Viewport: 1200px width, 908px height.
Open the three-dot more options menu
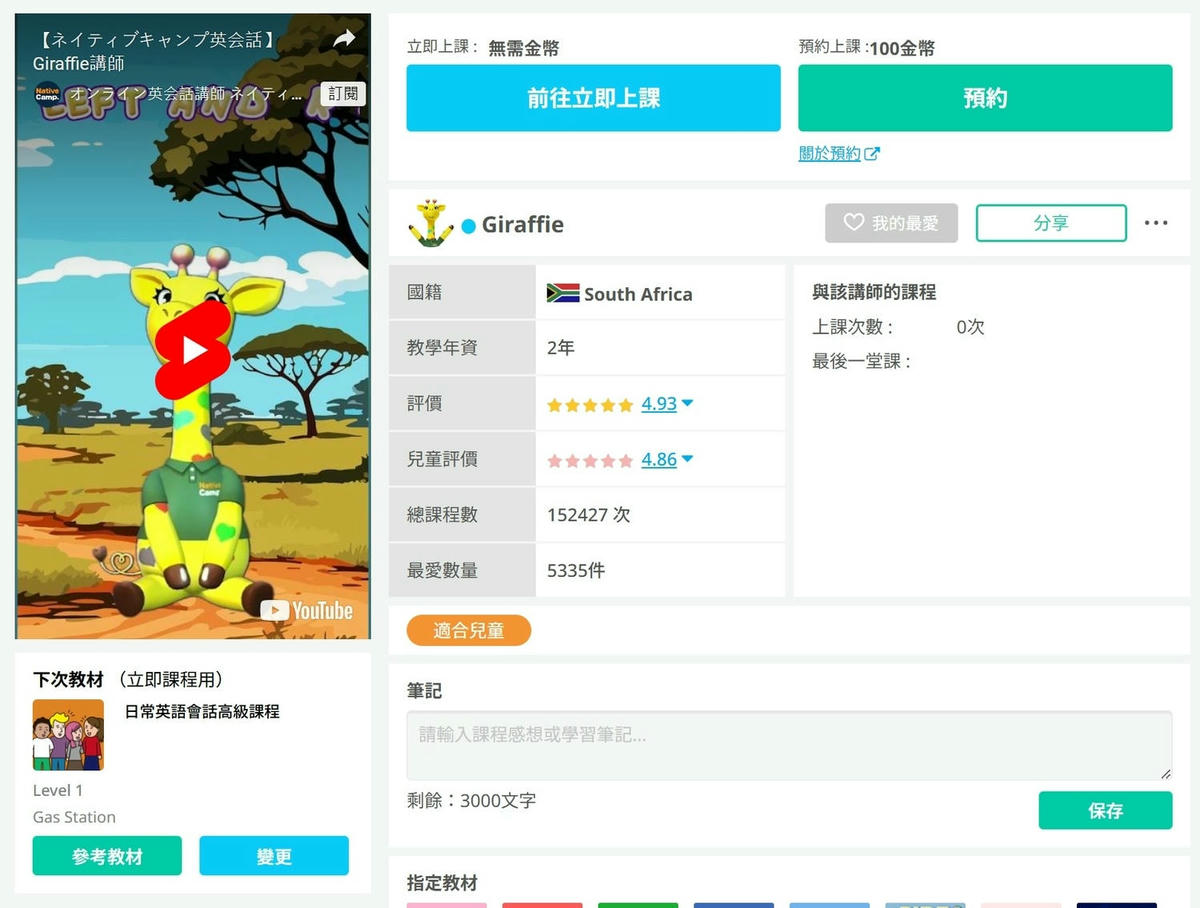tap(1156, 223)
